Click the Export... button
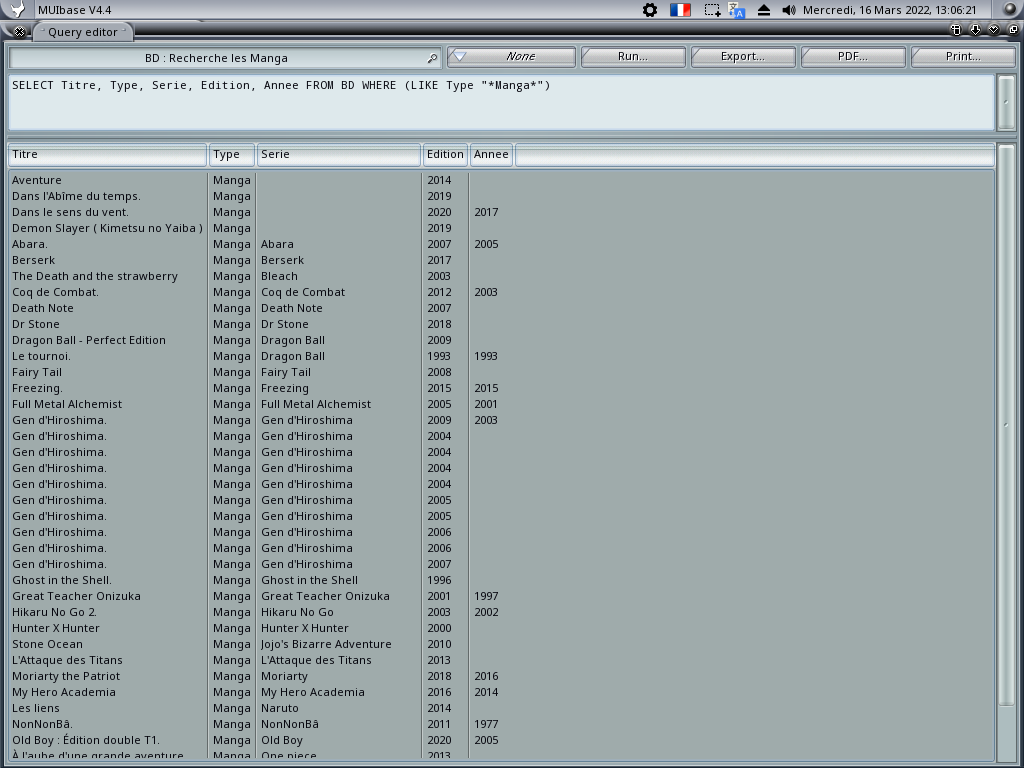 click(x=743, y=57)
